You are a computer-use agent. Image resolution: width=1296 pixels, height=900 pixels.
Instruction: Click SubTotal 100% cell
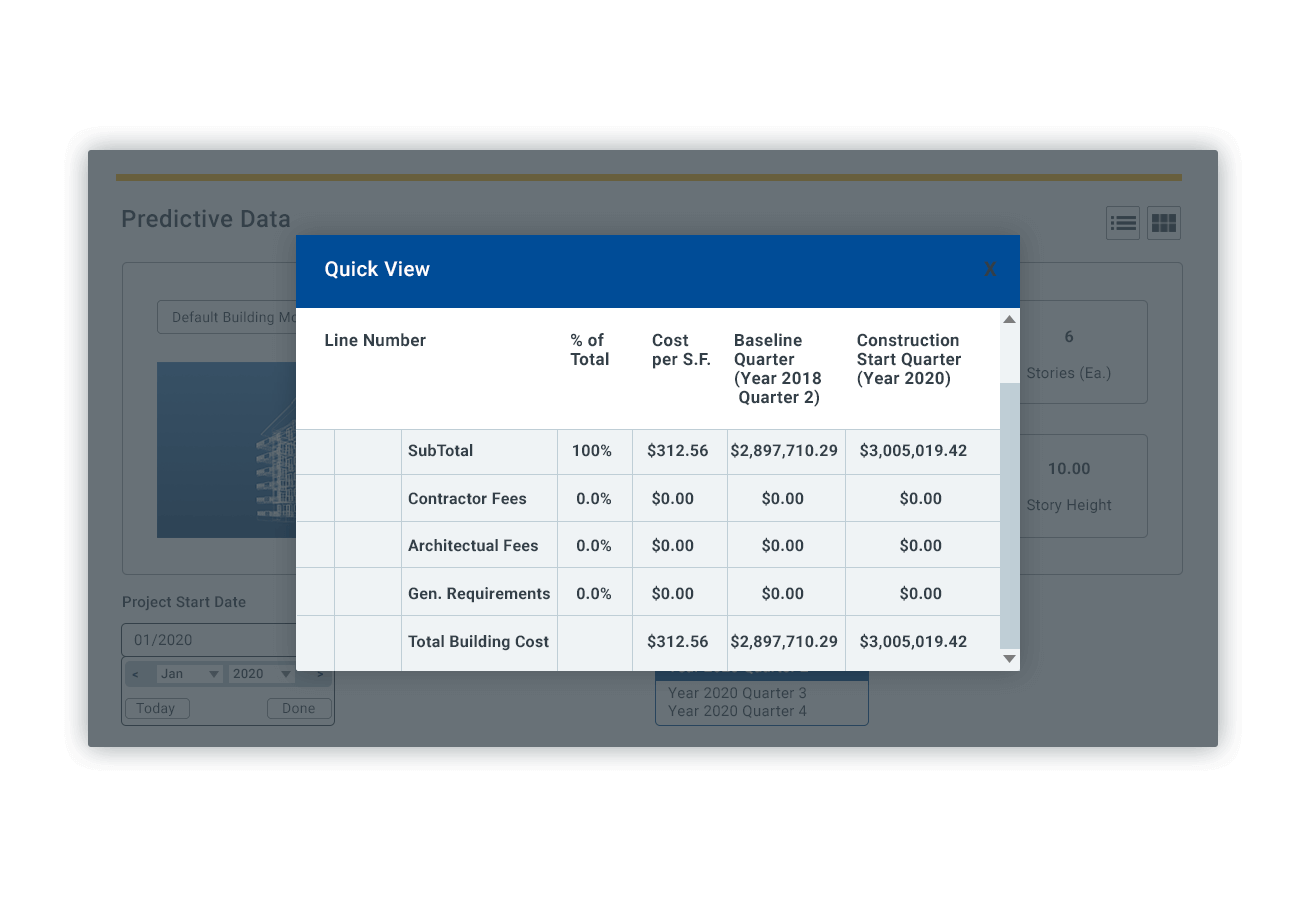pyautogui.click(x=594, y=451)
